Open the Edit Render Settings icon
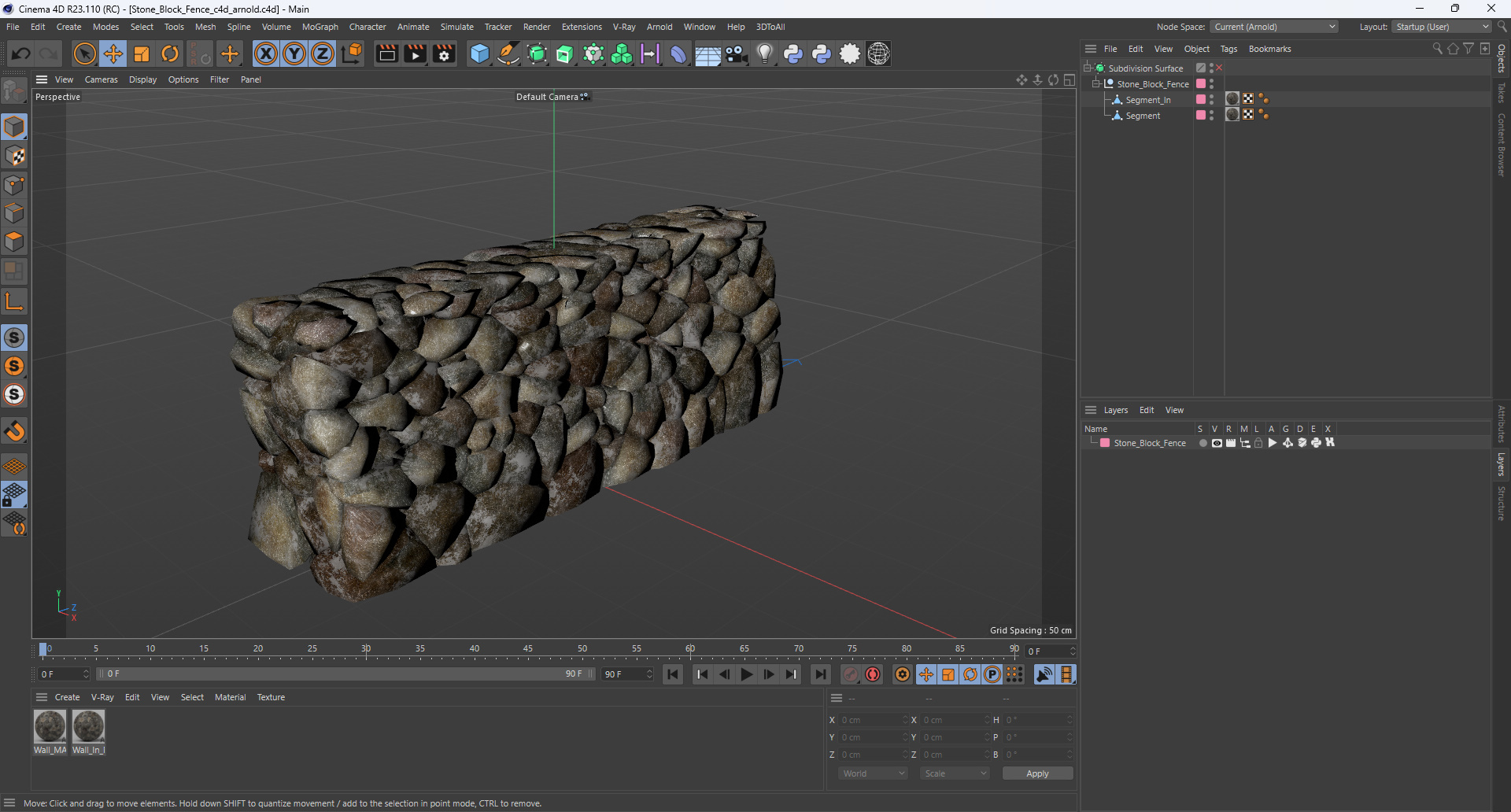This screenshot has width=1511, height=812. 444,54
